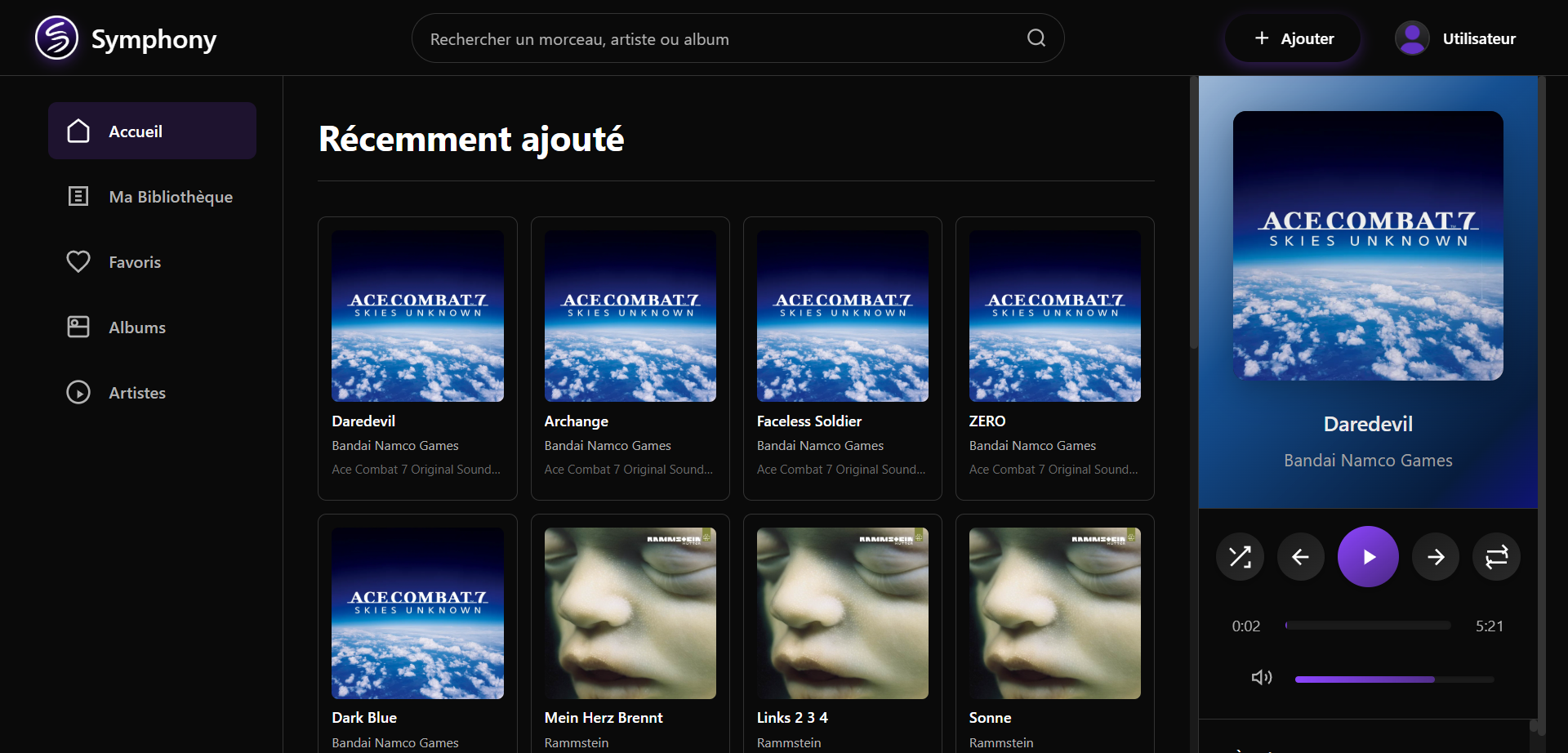
Task: Play the Archange track card
Action: pos(630,357)
